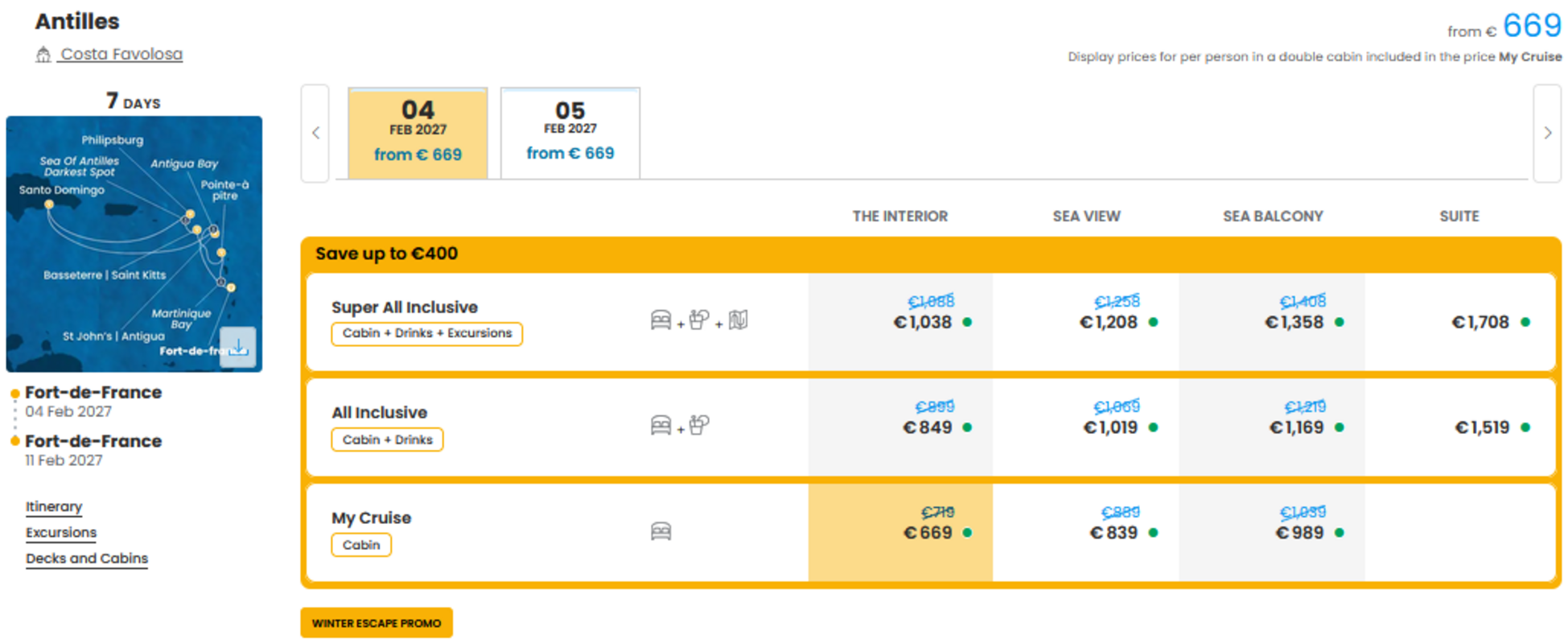Click the drinks icon in All Inclusive row
1568x644 pixels.
(x=699, y=425)
